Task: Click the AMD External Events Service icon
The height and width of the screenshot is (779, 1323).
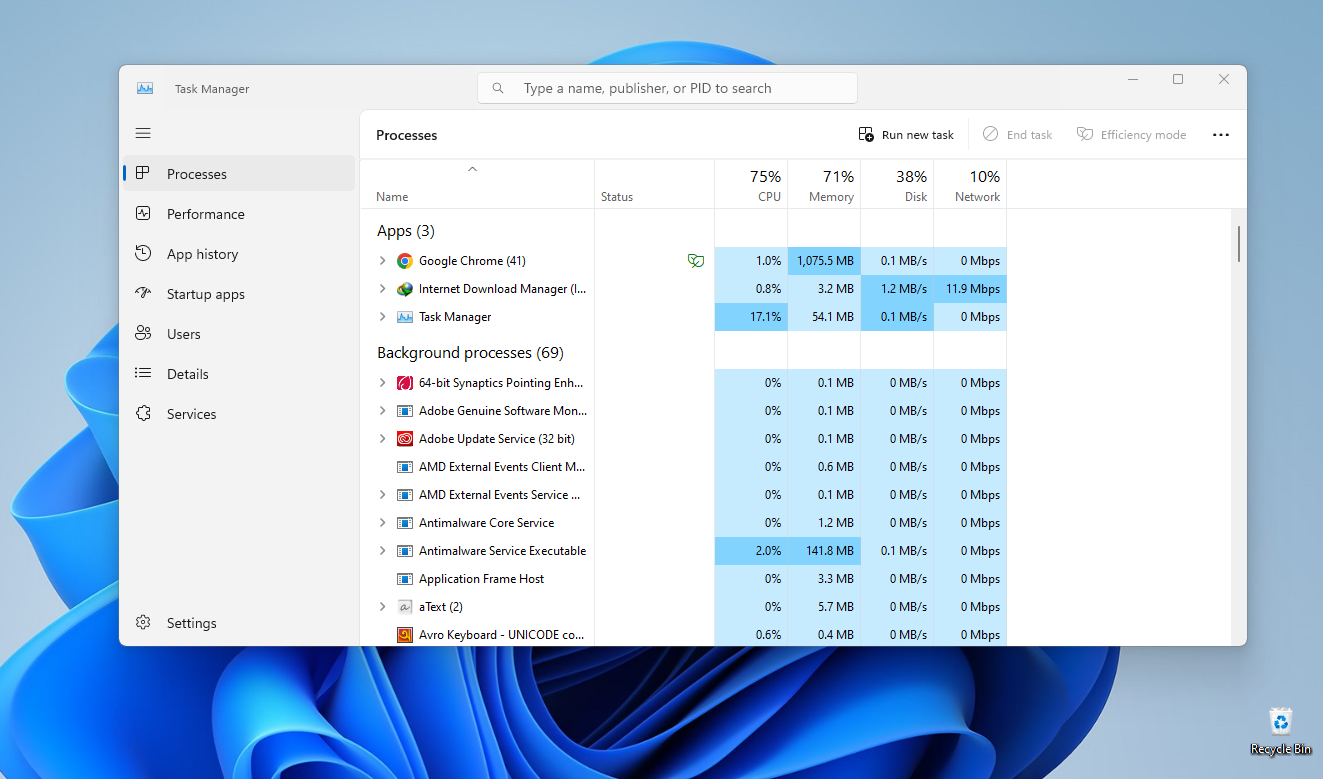Action: (405, 495)
